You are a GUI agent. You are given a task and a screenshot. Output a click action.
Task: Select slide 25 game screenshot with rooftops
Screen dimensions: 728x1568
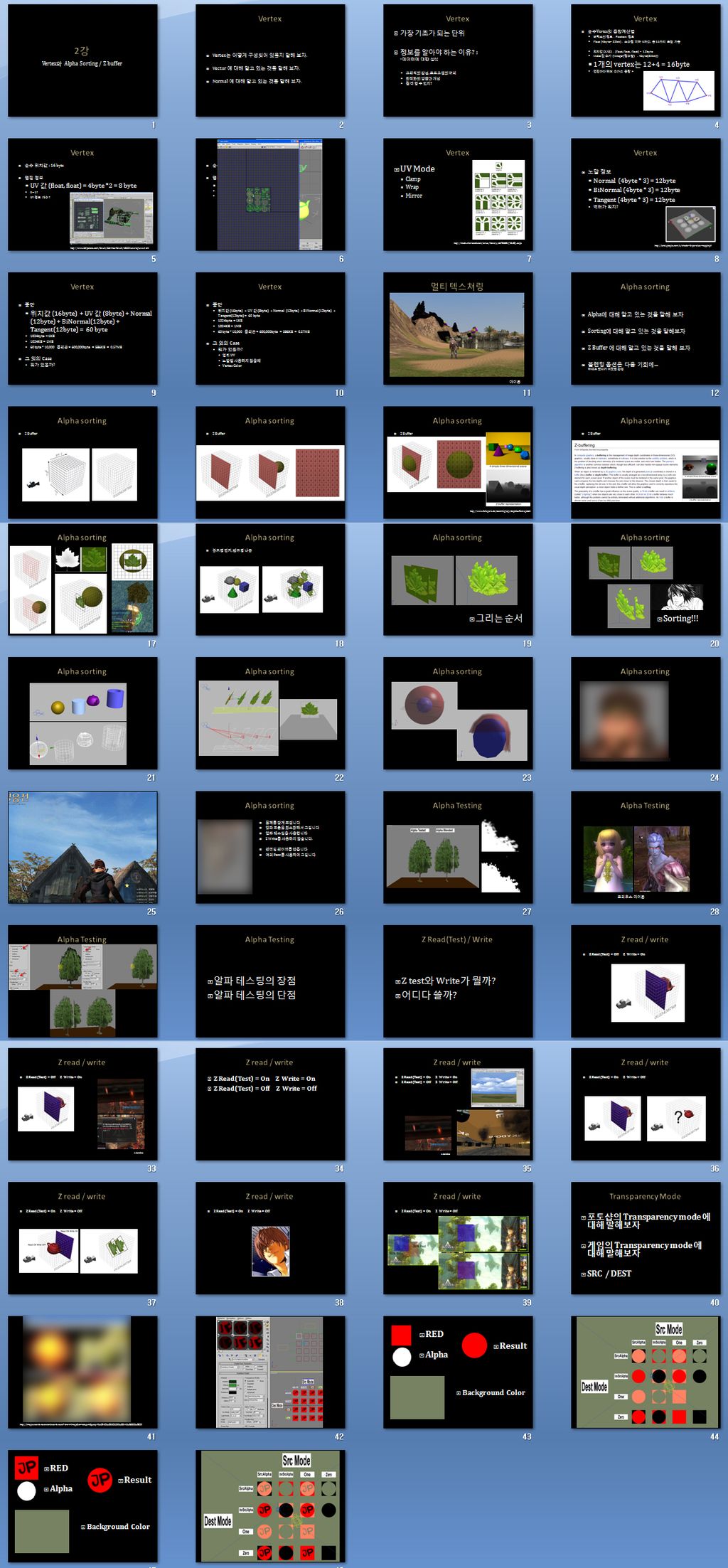click(82, 848)
